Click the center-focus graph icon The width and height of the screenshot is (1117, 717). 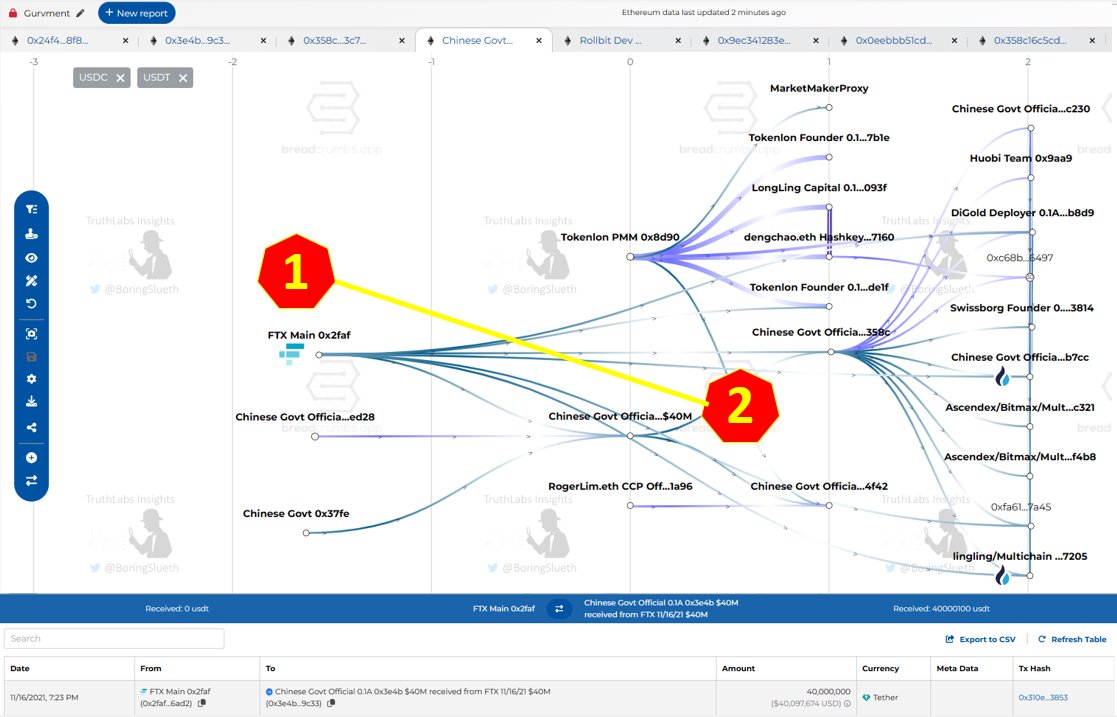pos(31,334)
